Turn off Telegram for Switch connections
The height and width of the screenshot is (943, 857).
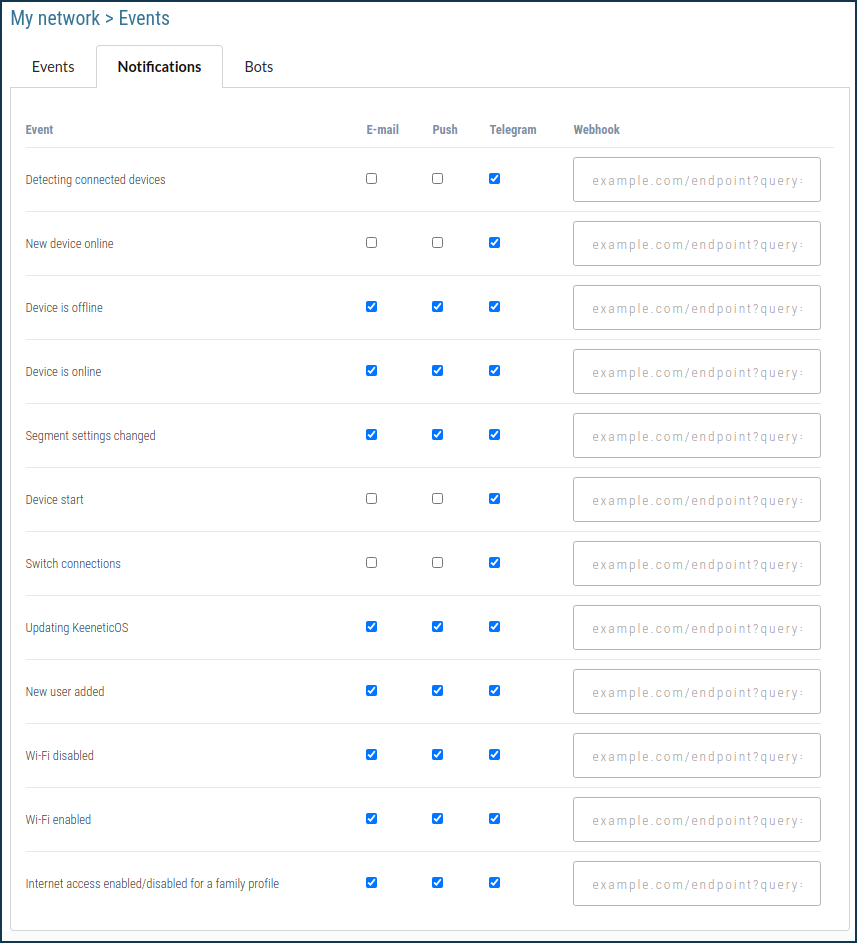494,563
